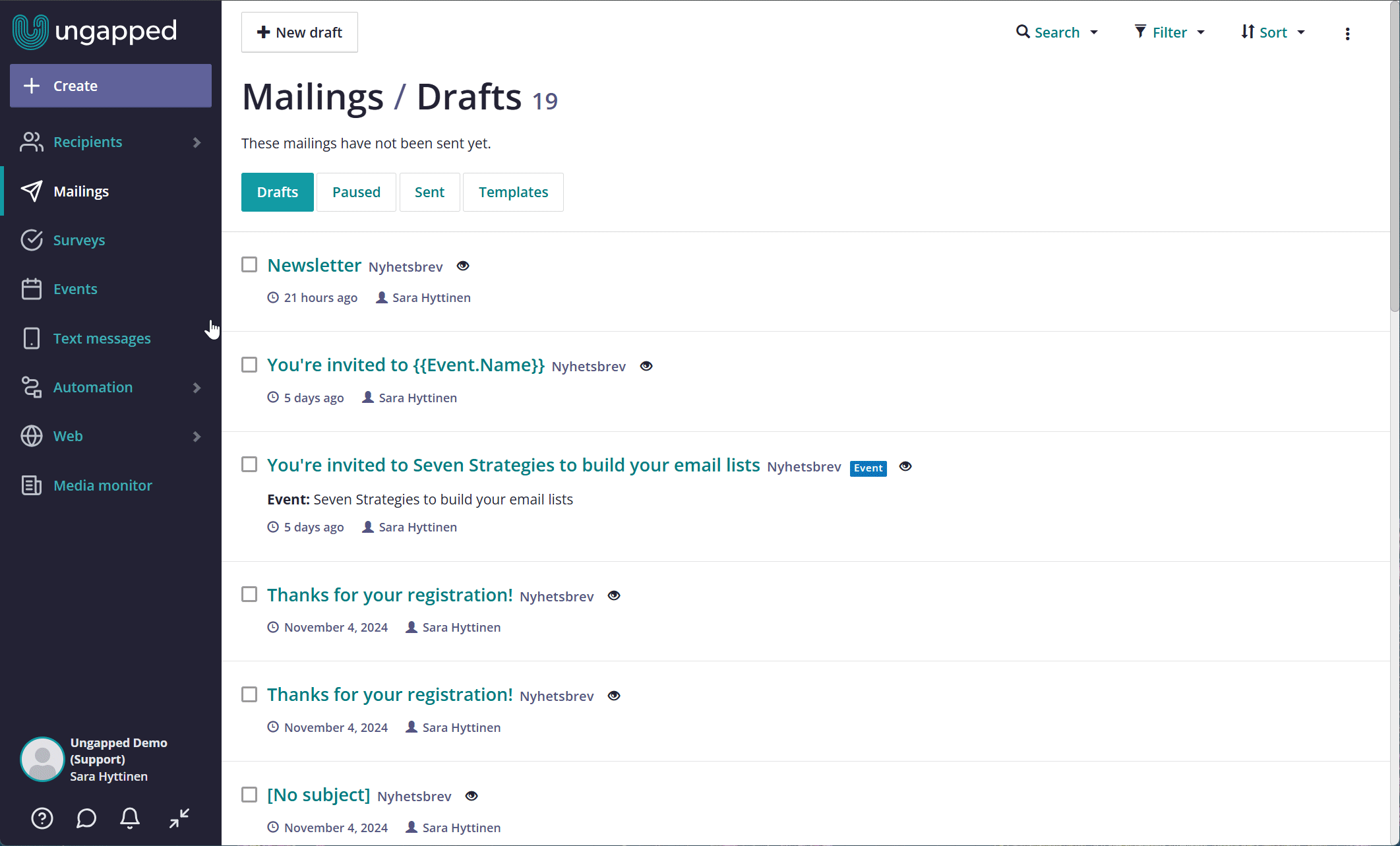Screen dimensions: 1400x846
Task: Open Surveys via the checkmark icon
Action: pyautogui.click(x=32, y=240)
